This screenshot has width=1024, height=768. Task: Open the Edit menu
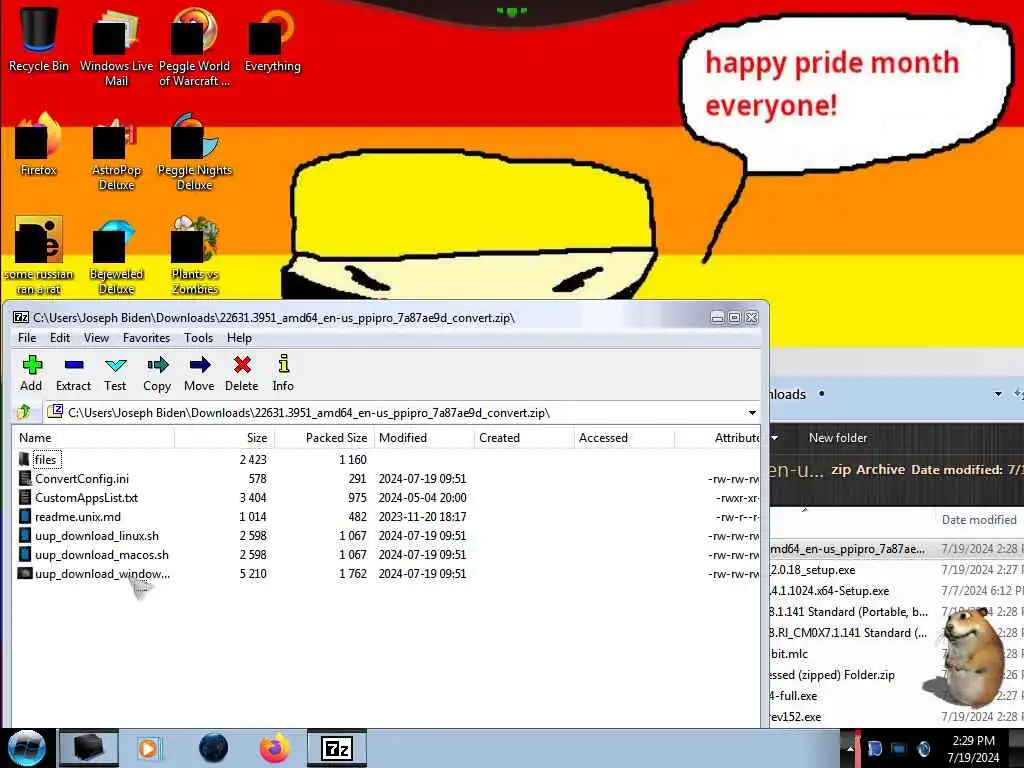coord(59,338)
